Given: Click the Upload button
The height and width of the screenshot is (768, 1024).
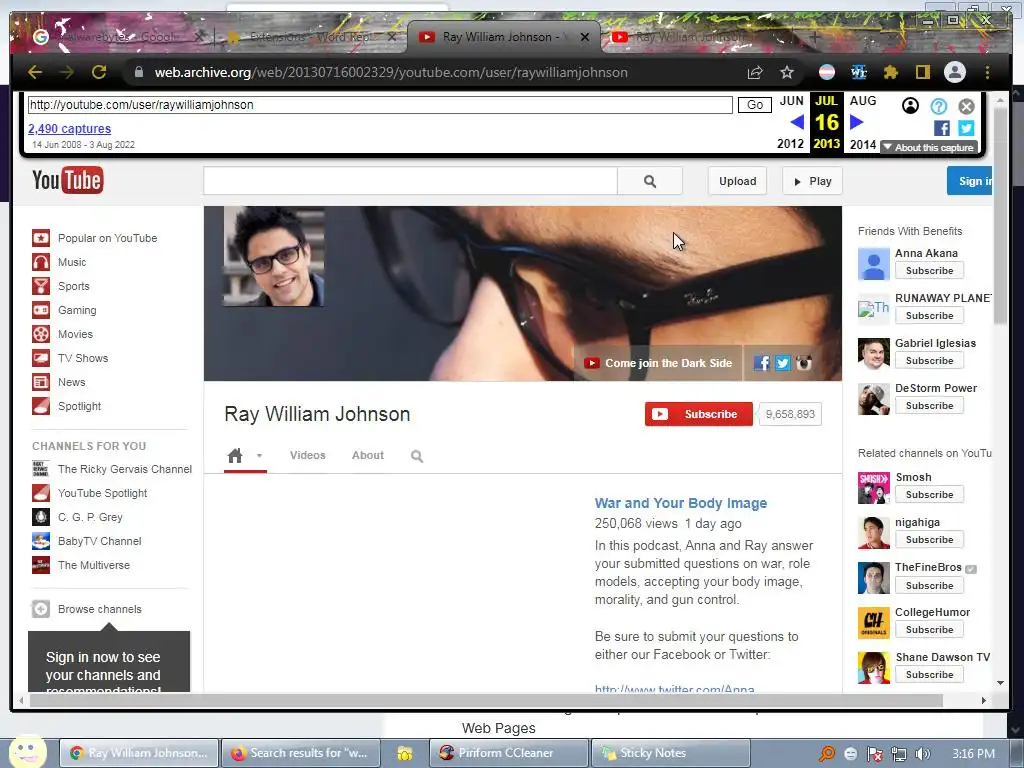Looking at the screenshot, I should click(x=737, y=181).
